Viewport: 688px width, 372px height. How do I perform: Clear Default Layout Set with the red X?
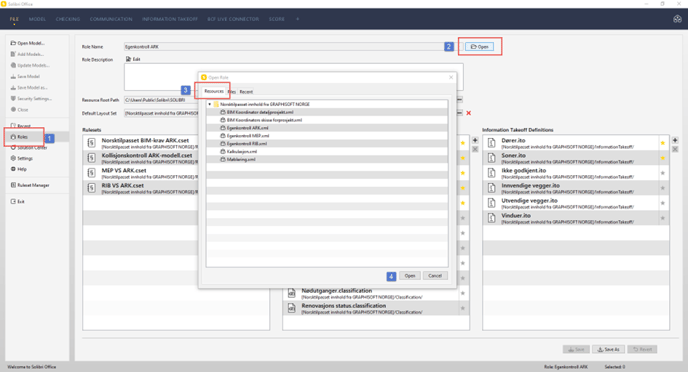pyautogui.click(x=469, y=113)
